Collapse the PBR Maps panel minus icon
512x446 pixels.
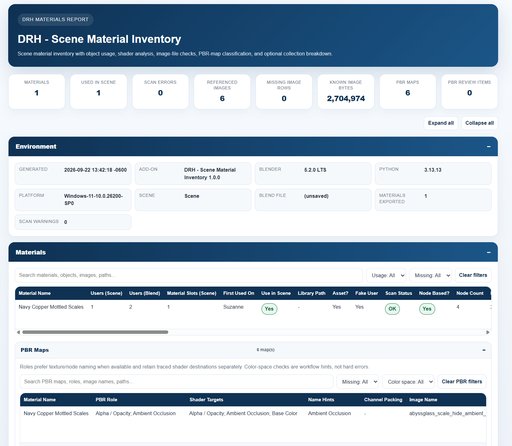coord(484,350)
